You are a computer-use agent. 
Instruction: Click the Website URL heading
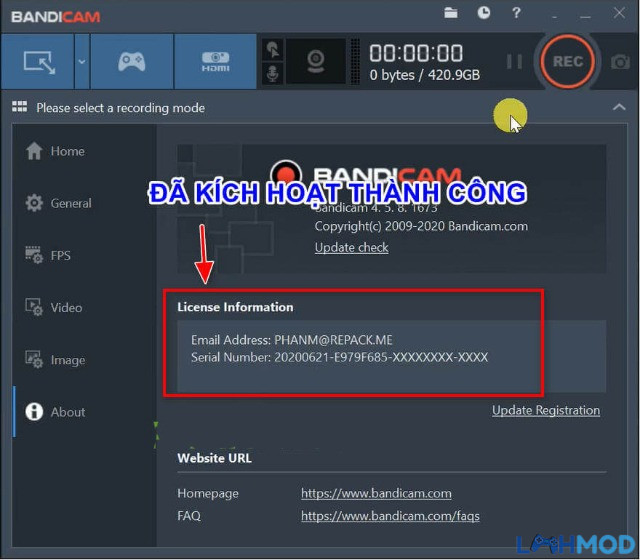(x=214, y=458)
